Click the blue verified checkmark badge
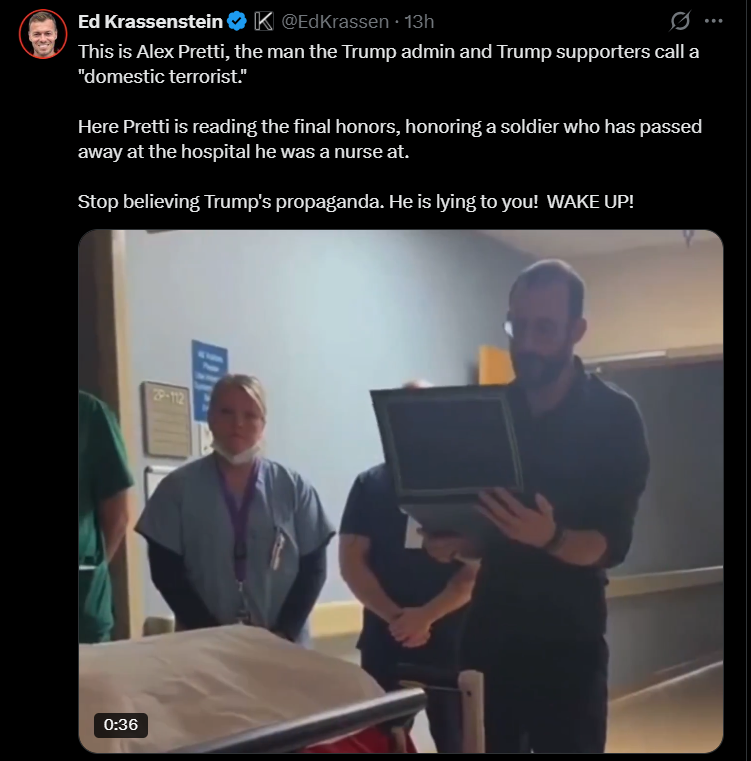 point(237,22)
